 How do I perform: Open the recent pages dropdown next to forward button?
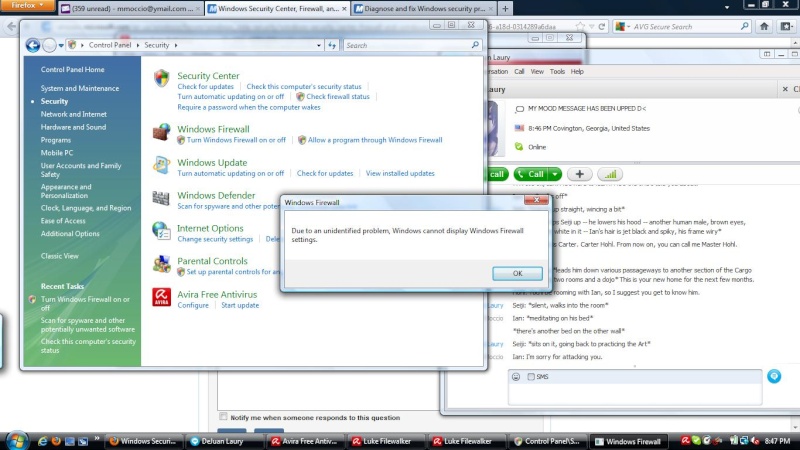coord(61,45)
